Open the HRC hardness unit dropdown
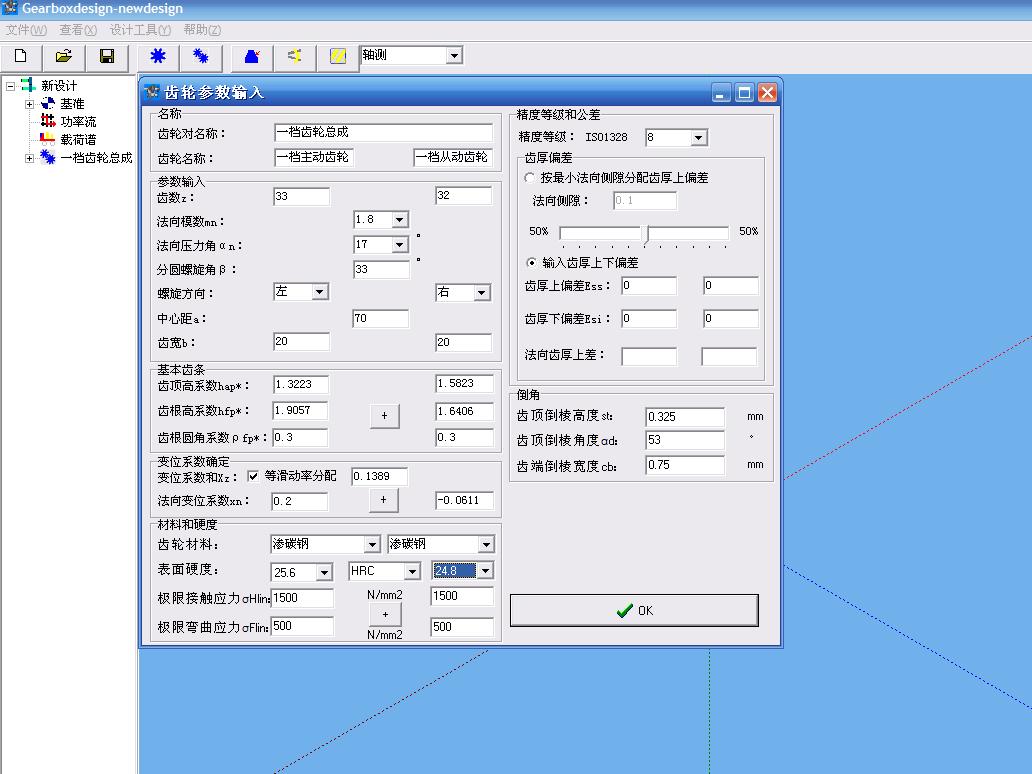 (412, 571)
